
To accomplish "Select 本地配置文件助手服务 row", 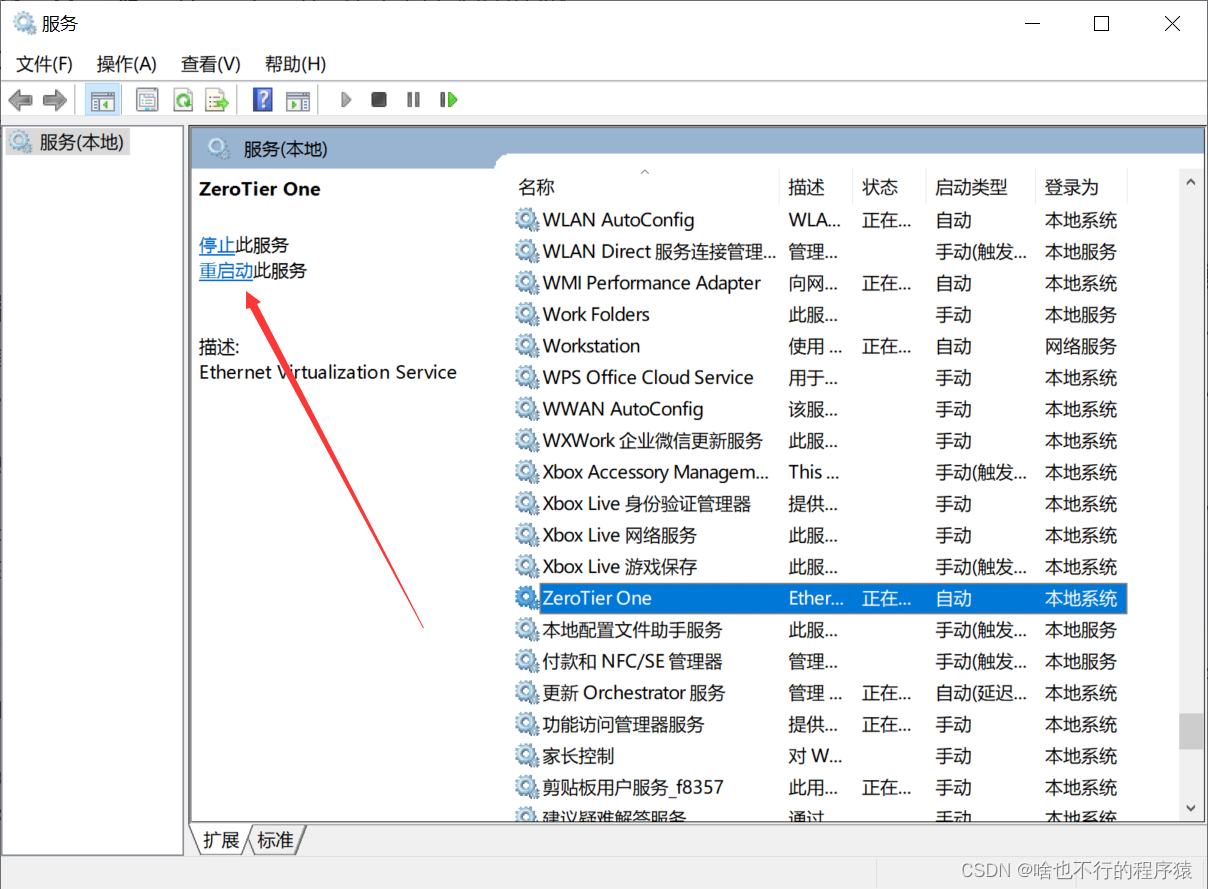I will click(820, 629).
